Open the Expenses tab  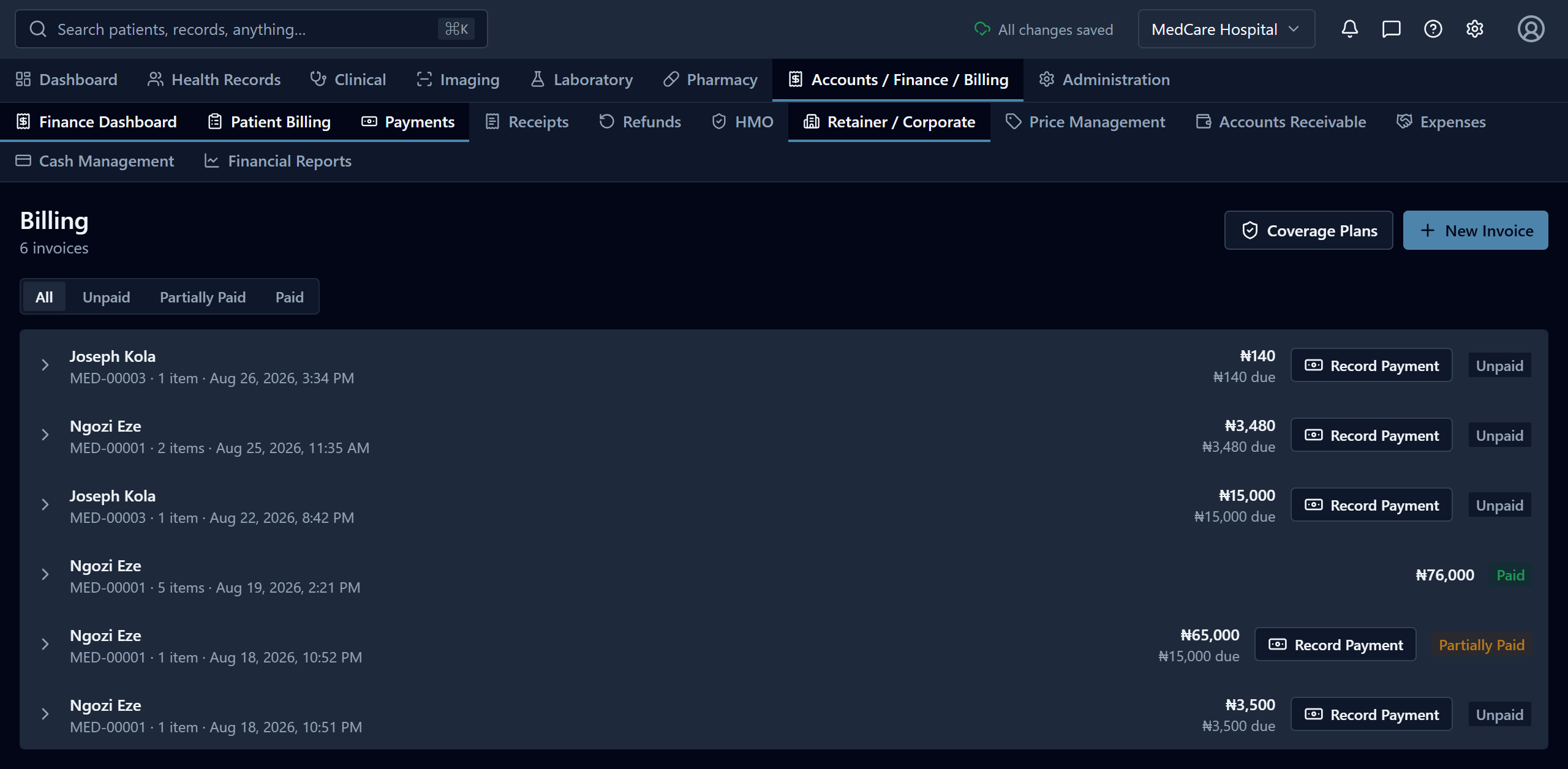(x=1441, y=122)
